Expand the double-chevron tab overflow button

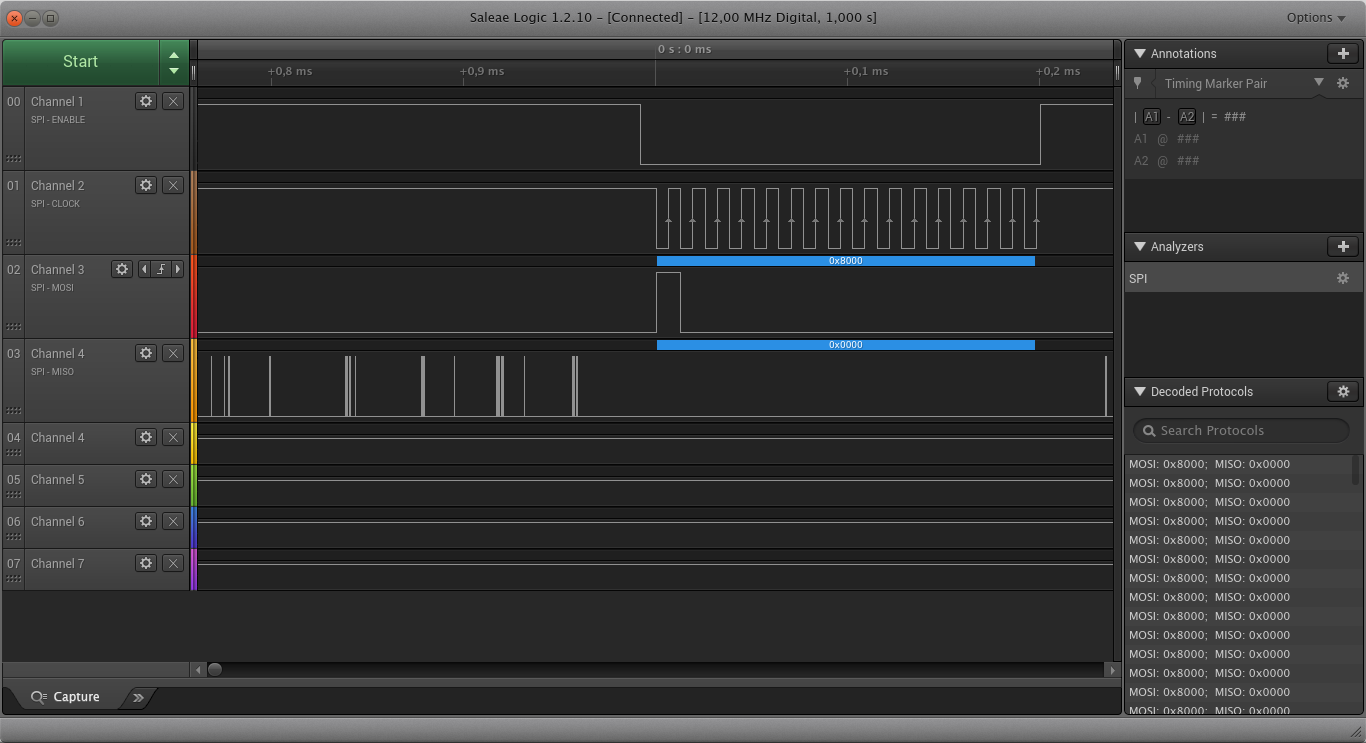click(x=138, y=697)
